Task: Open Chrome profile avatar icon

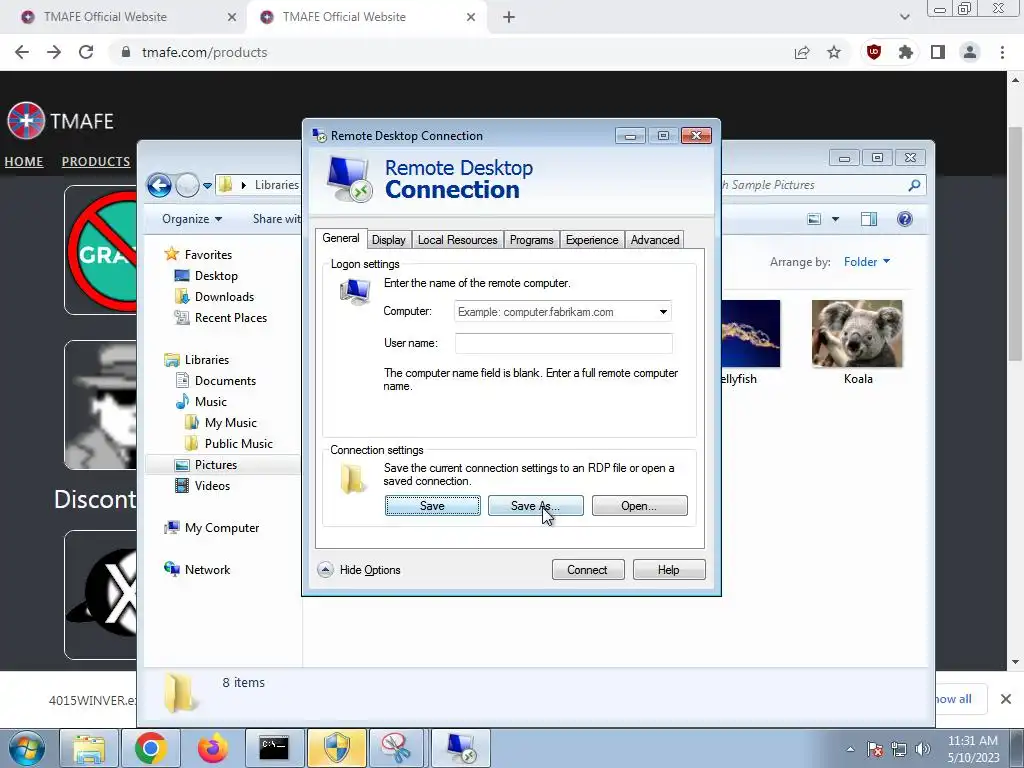Action: (970, 52)
